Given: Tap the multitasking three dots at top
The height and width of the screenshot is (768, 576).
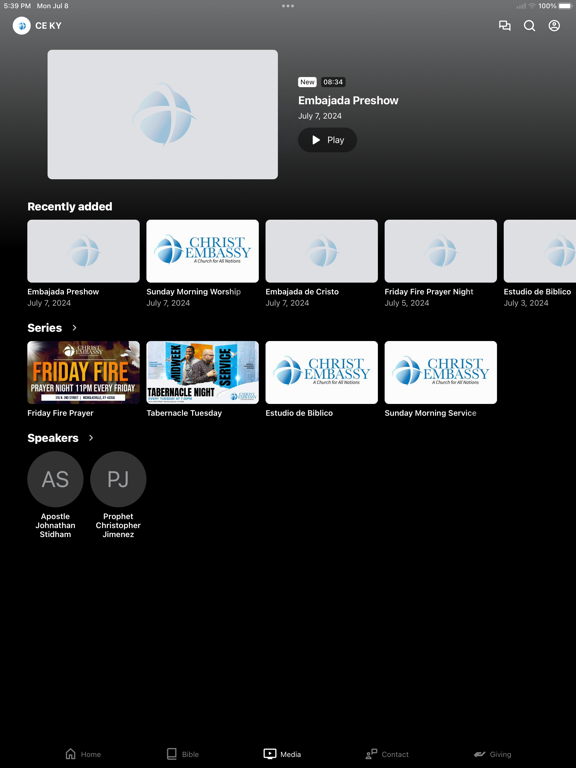Looking at the screenshot, I should point(288,6).
